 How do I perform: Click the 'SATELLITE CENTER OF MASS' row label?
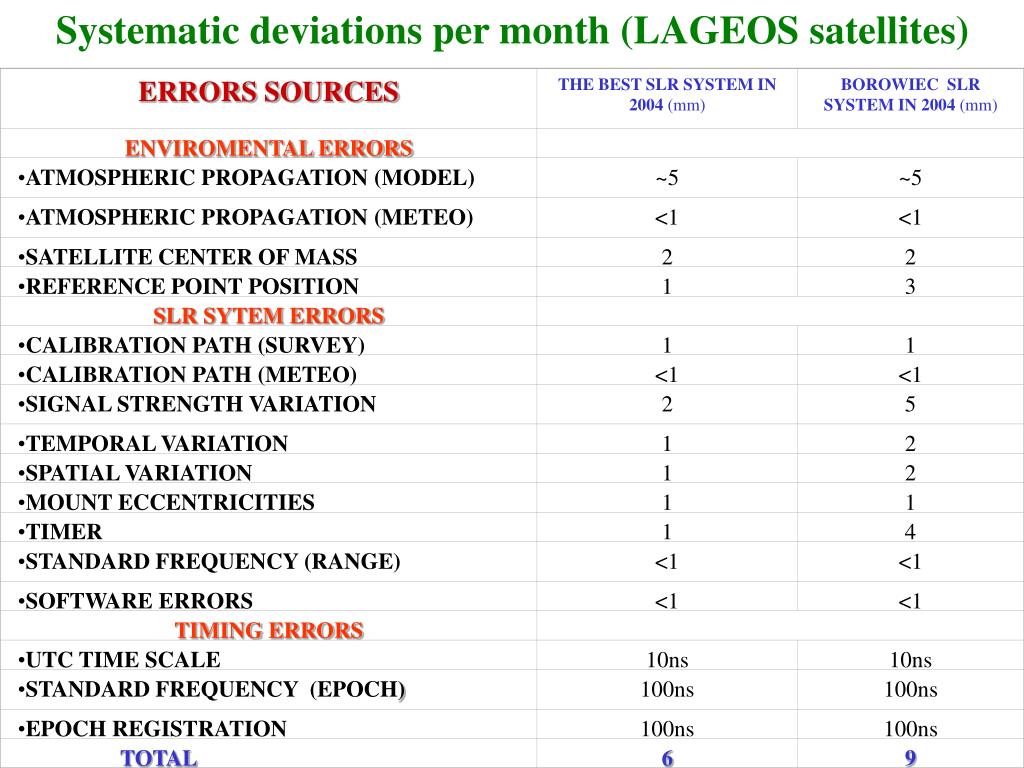(187, 257)
